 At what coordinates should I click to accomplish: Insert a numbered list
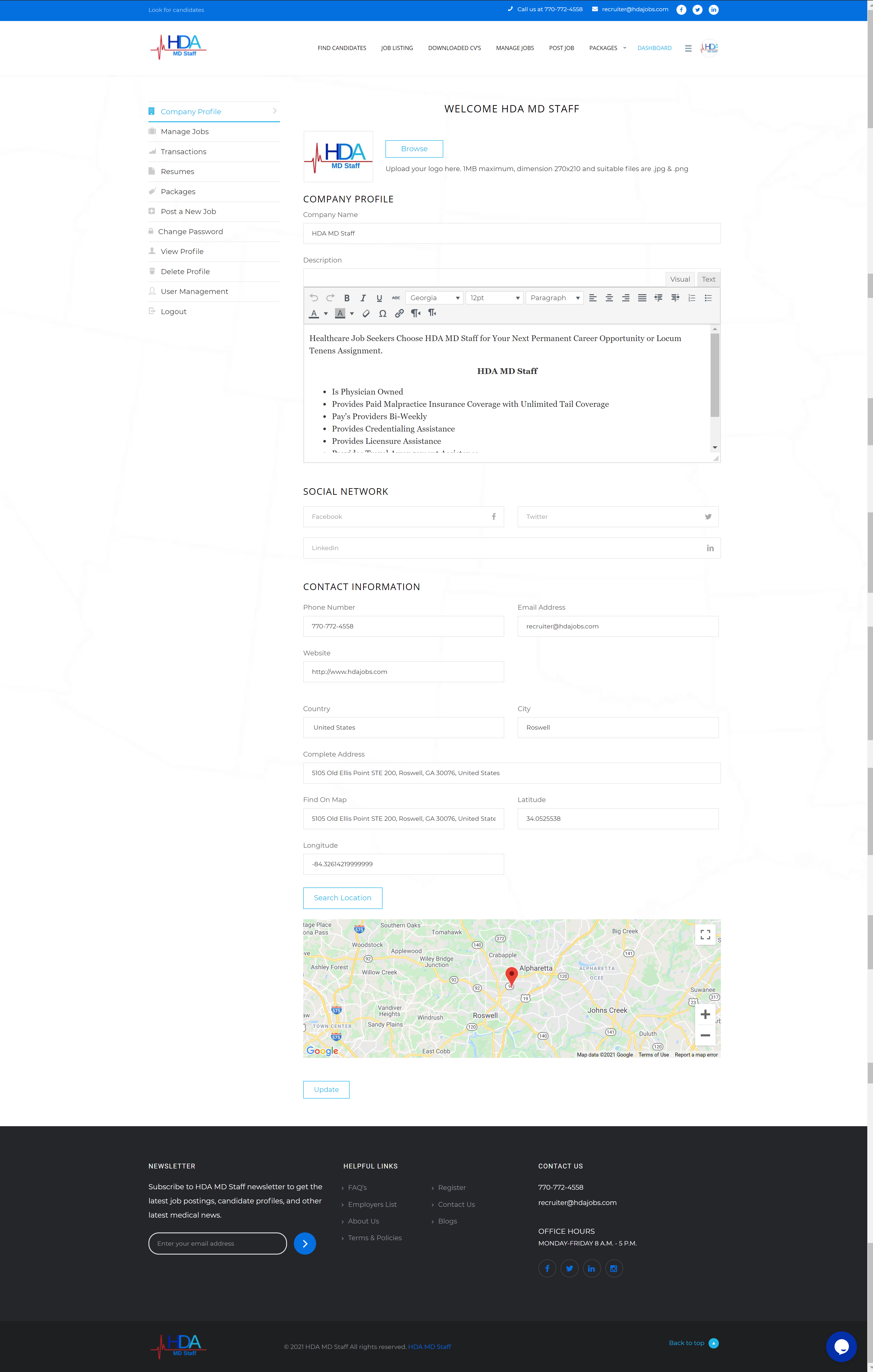coord(692,297)
